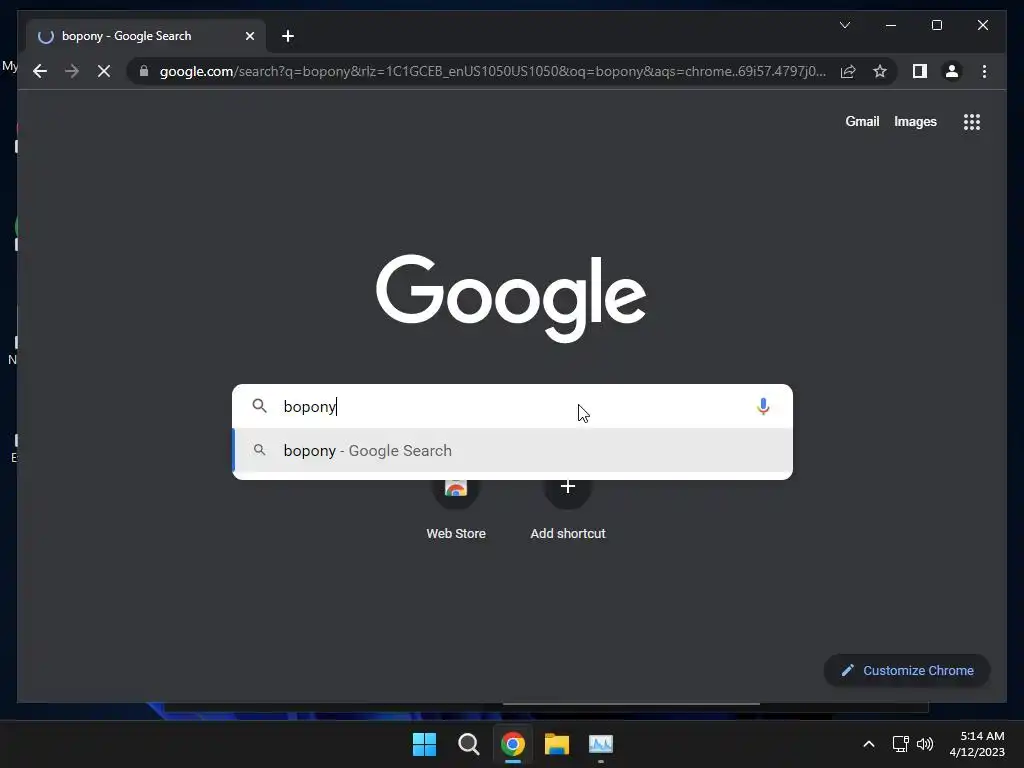Click Add shortcut
The height and width of the screenshot is (768, 1024).
[568, 509]
